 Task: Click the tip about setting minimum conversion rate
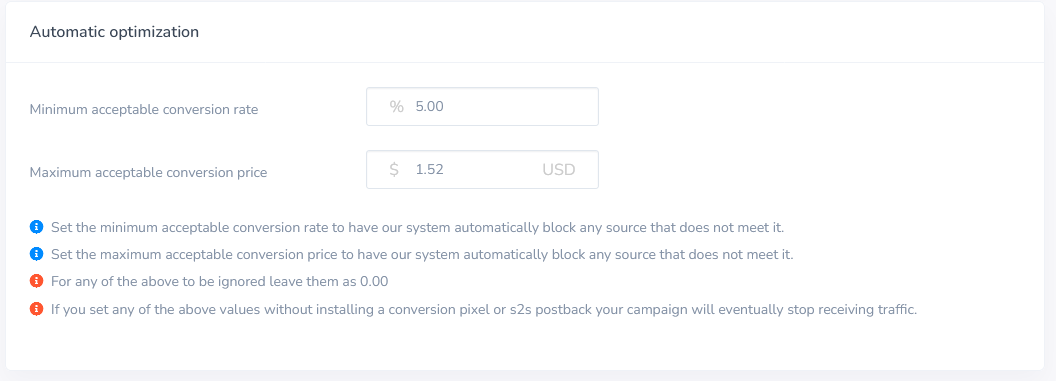[x=418, y=228]
